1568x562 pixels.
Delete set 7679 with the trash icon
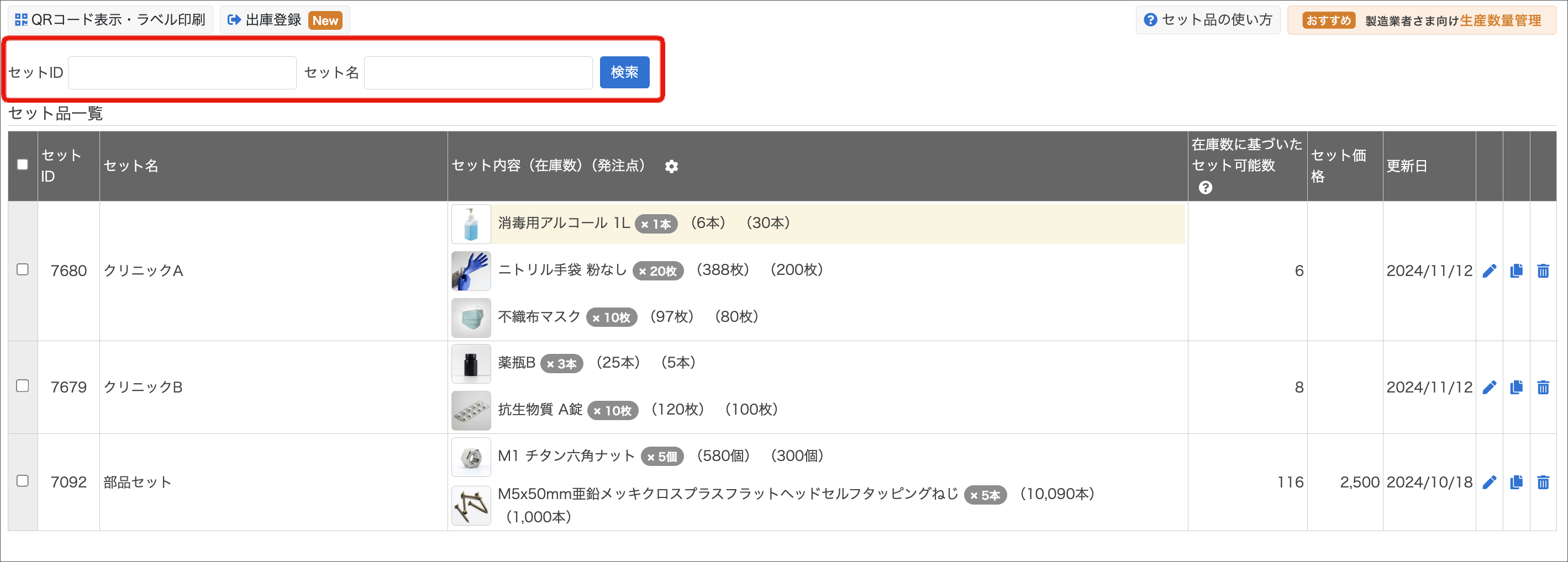pos(1544,387)
